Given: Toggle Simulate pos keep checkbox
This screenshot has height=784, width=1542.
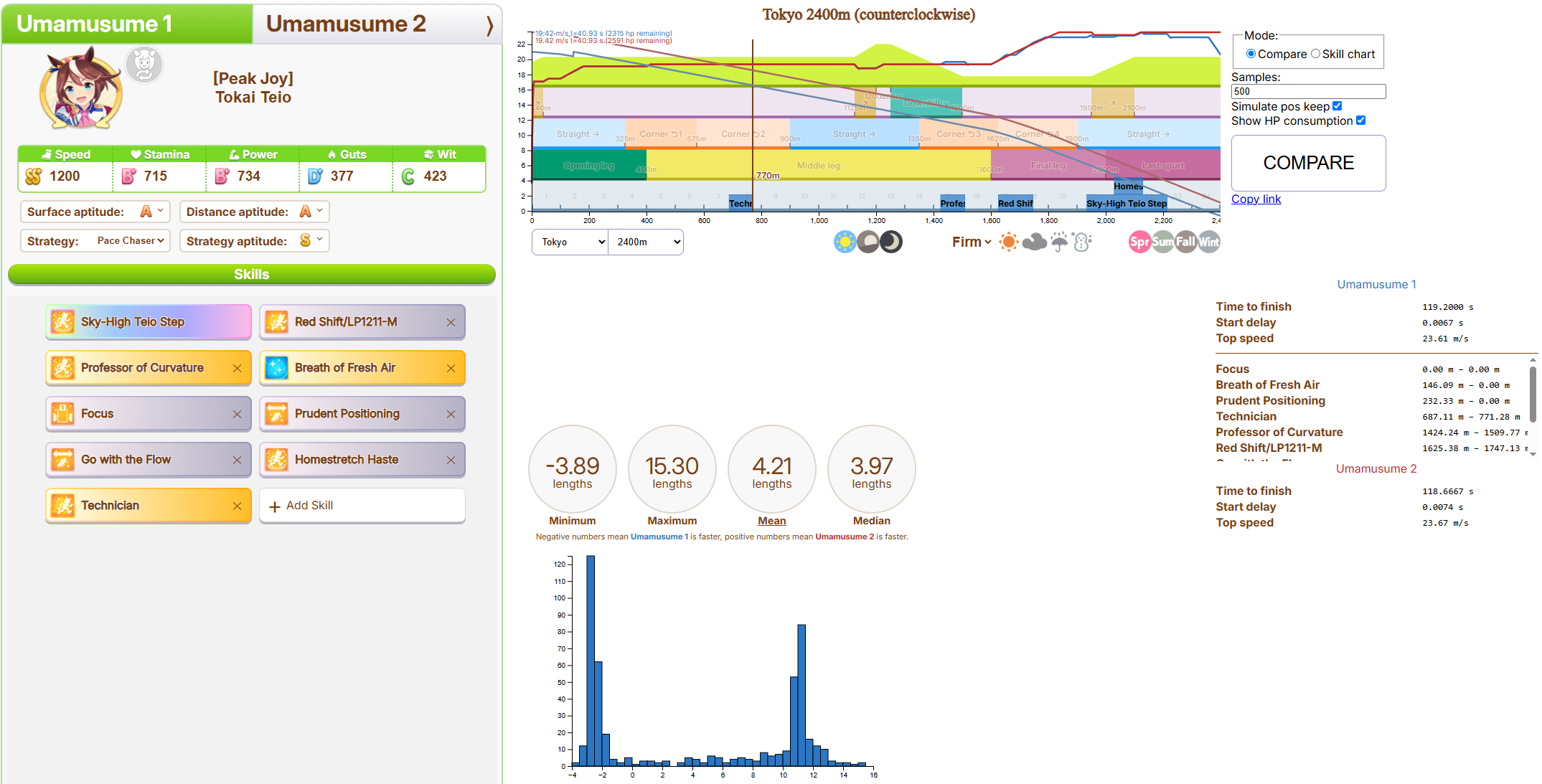Looking at the screenshot, I should point(1337,106).
